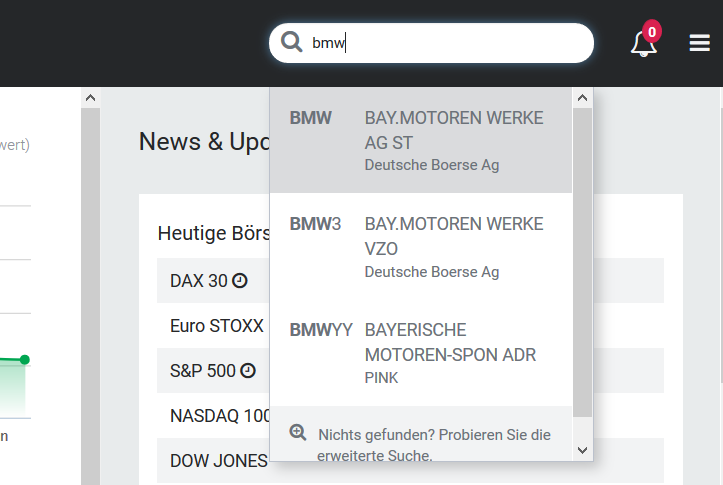This screenshot has width=723, height=485.
Task: Click the Heutige Börse heading
Action: point(213,233)
